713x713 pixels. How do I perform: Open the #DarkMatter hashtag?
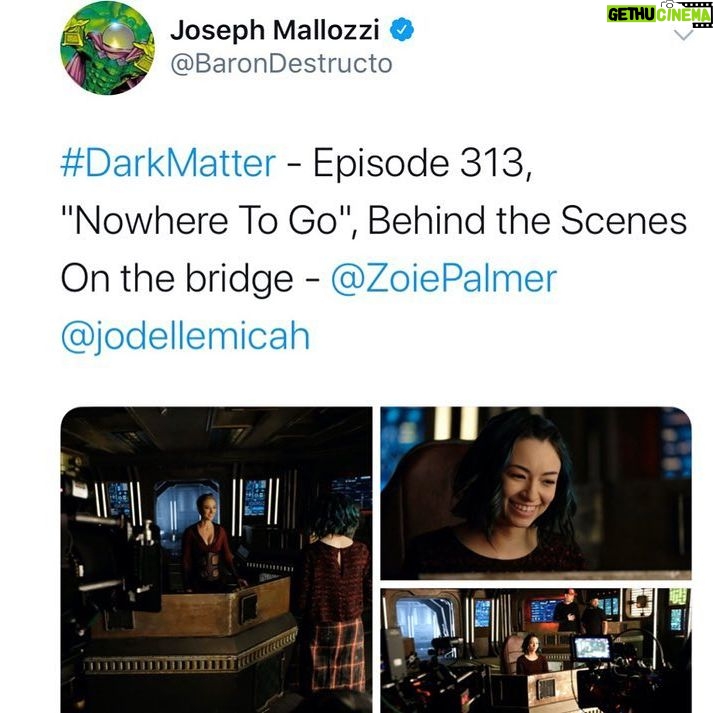(x=168, y=163)
